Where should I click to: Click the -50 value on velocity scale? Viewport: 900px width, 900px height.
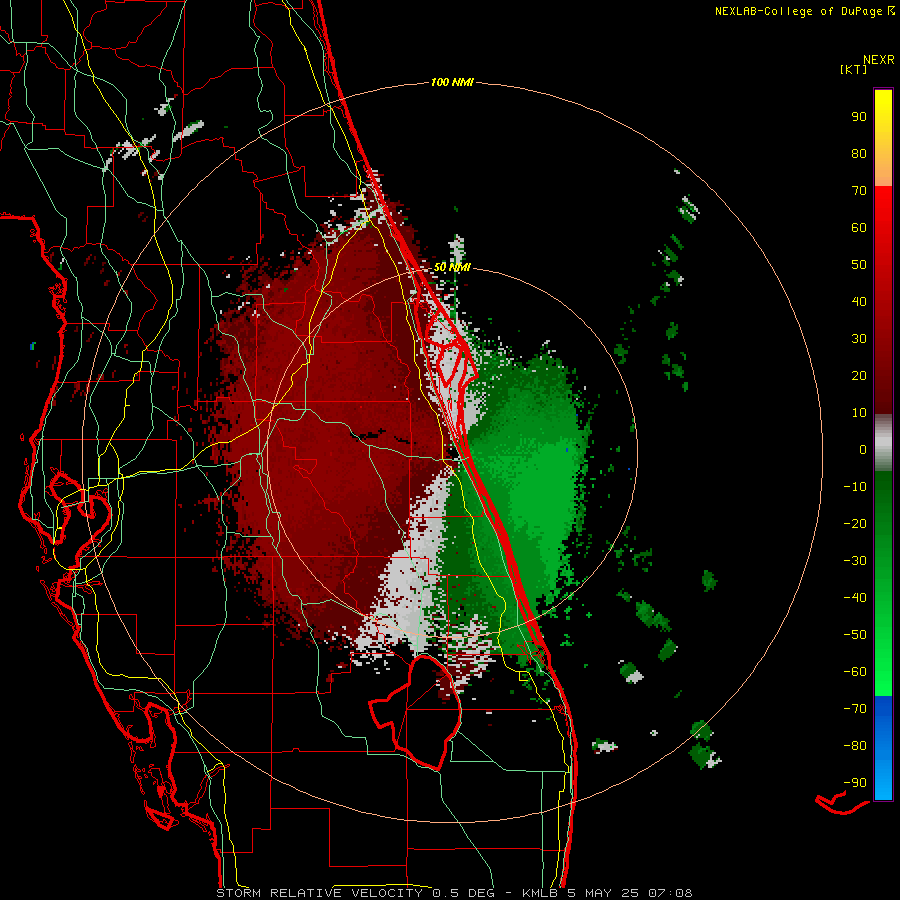pyautogui.click(x=855, y=635)
